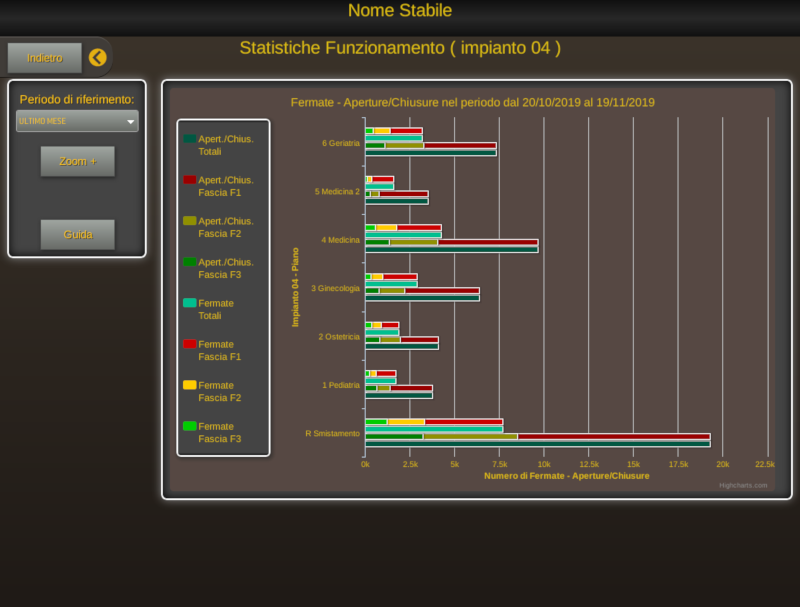Image resolution: width=800 pixels, height=607 pixels.
Task: Click the chart title with date range
Action: 472,103
